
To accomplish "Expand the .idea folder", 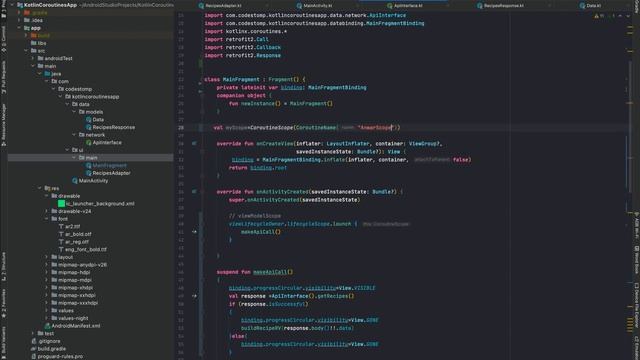I will tap(19, 20).
